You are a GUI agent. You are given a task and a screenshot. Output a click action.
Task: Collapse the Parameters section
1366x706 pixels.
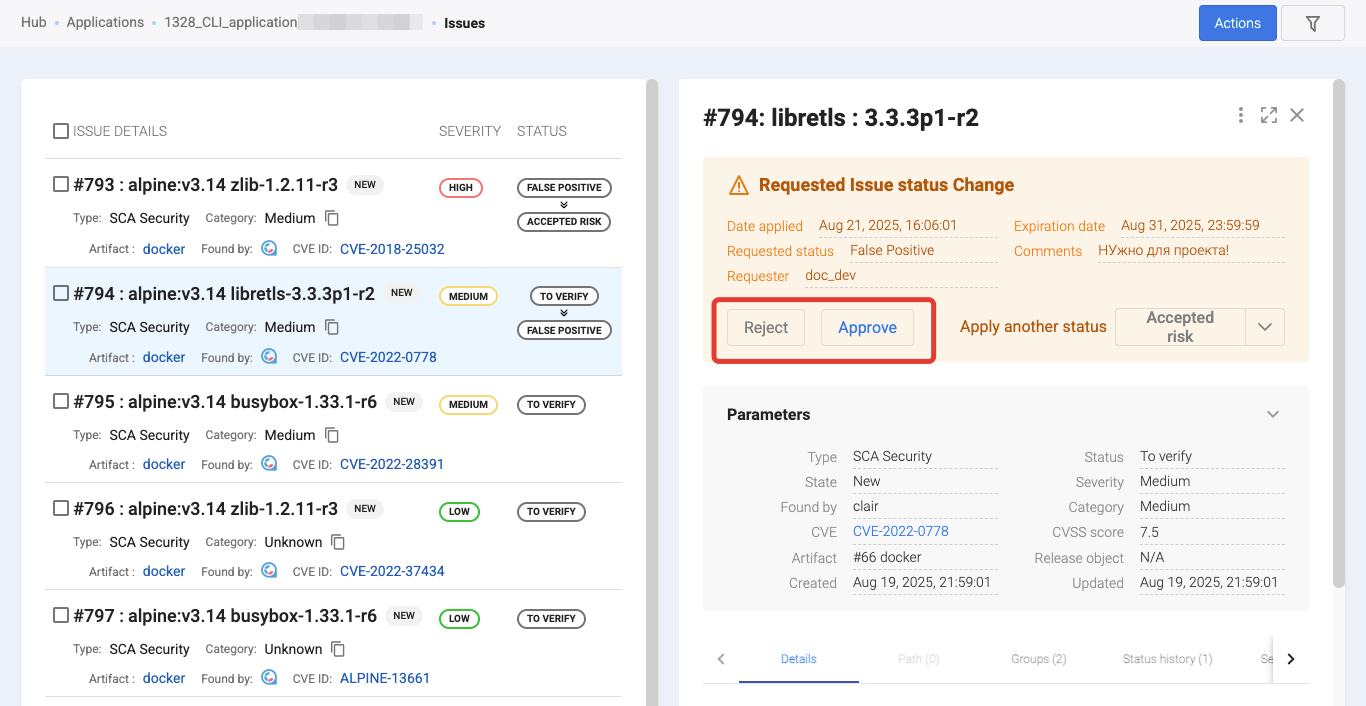pyautogui.click(x=1272, y=414)
